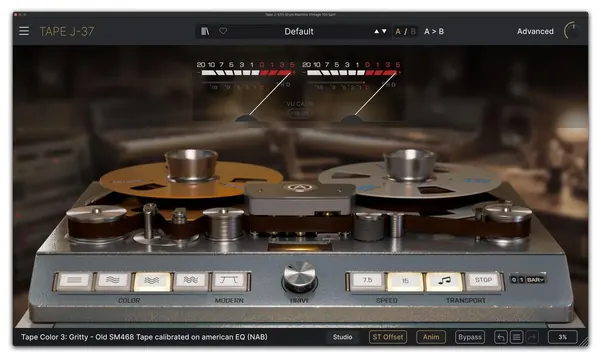Select the fourth Color button with heavy waves
The image size is (601, 360).
(190, 280)
